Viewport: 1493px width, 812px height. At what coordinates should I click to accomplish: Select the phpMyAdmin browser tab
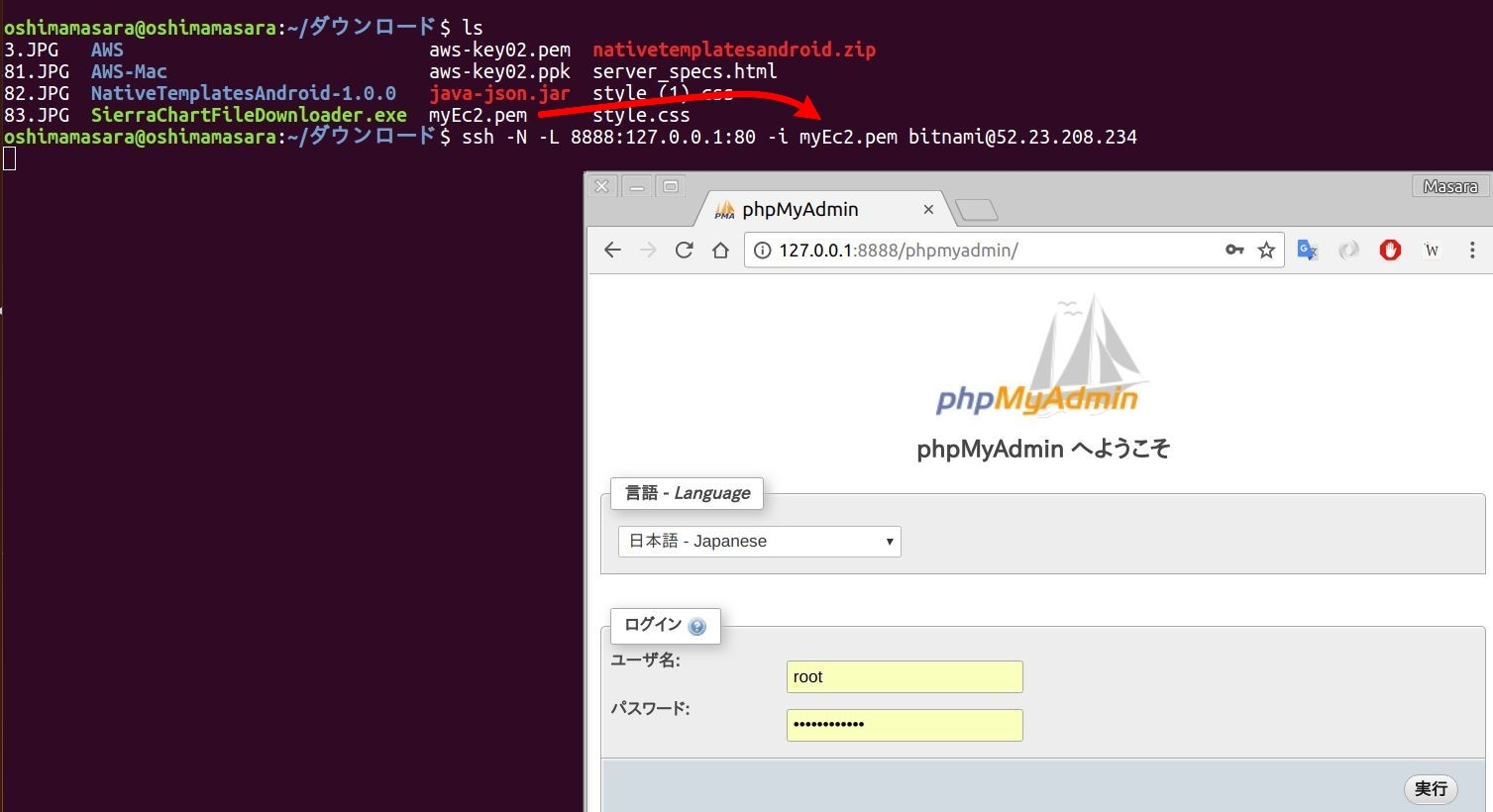click(x=822, y=209)
